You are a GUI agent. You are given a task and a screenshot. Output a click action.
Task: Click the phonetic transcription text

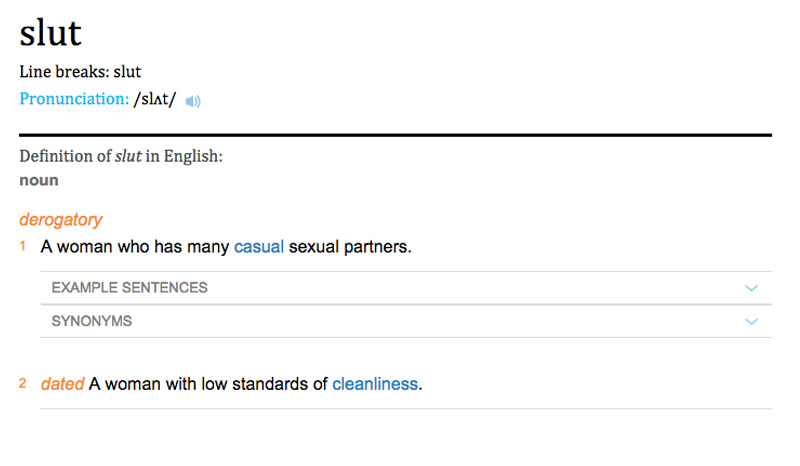(x=155, y=99)
